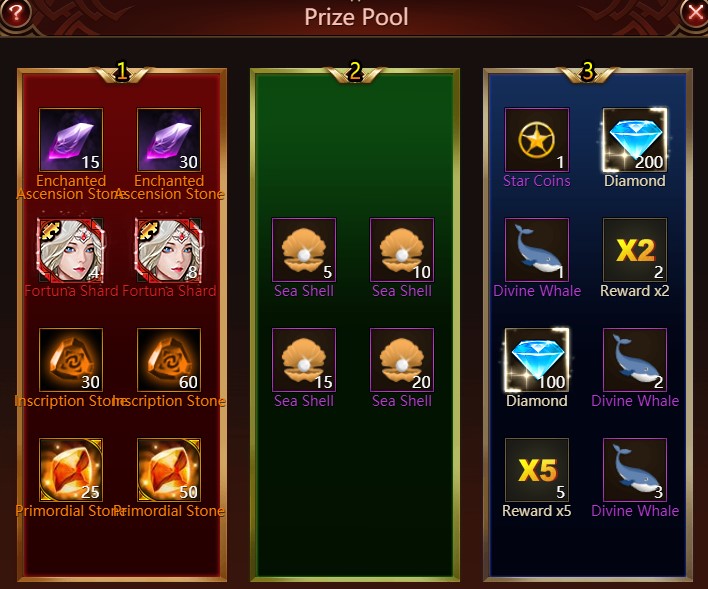Close the Prize Pool window
Viewport: 708px width, 589px height.
pyautogui.click(x=694, y=13)
